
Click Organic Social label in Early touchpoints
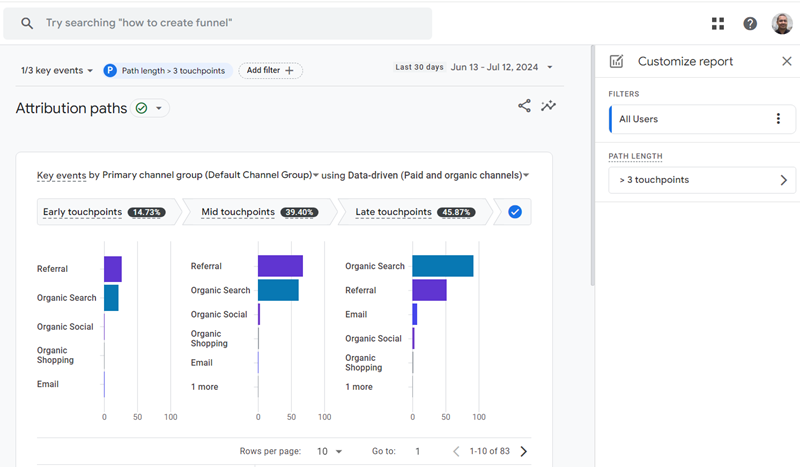65,327
